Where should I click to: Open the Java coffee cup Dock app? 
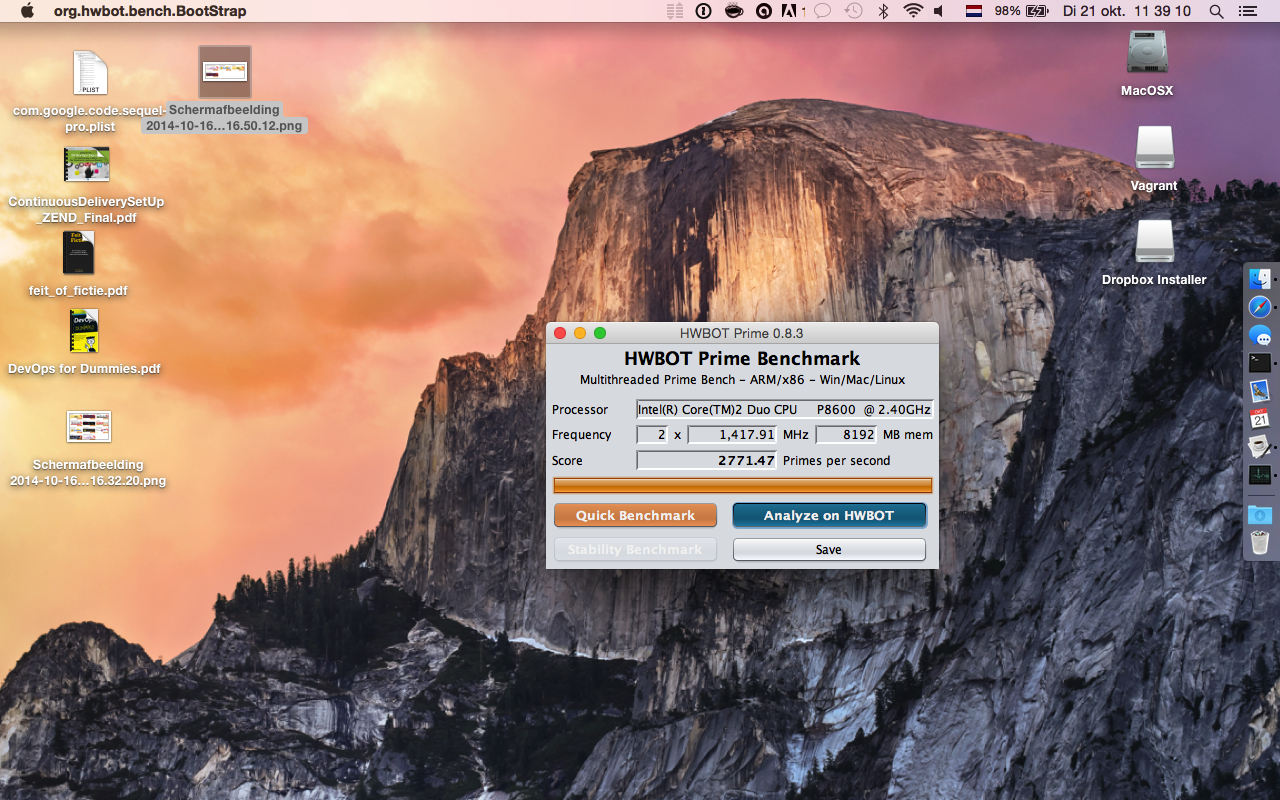(x=1260, y=447)
